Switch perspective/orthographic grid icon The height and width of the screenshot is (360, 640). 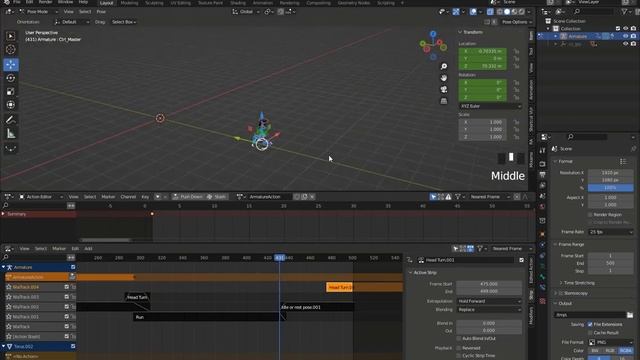click(x=444, y=101)
